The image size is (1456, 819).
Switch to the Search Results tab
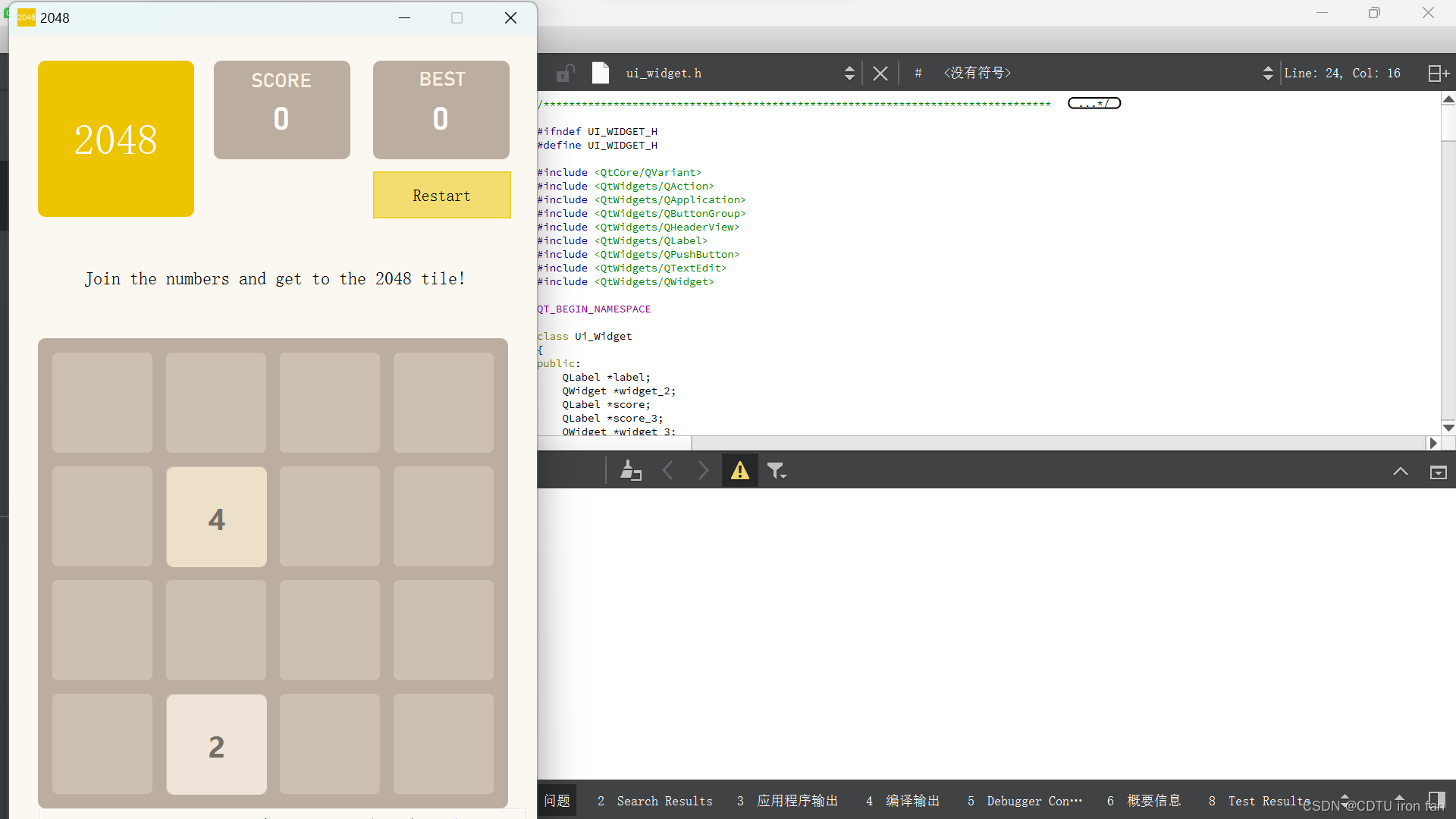pos(664,801)
